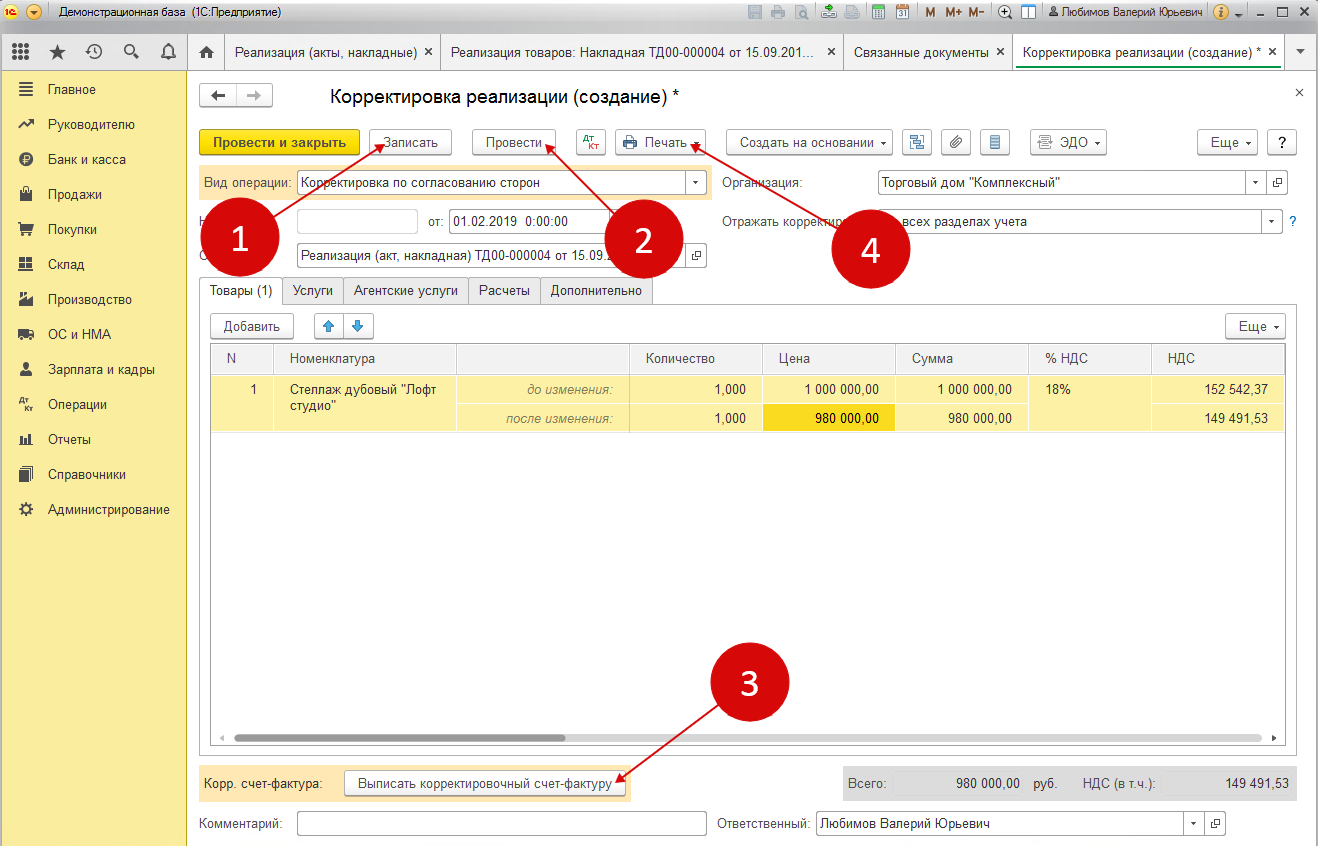Click the printer icon in title bar
The width and height of the screenshot is (1318, 846).
click(777, 12)
